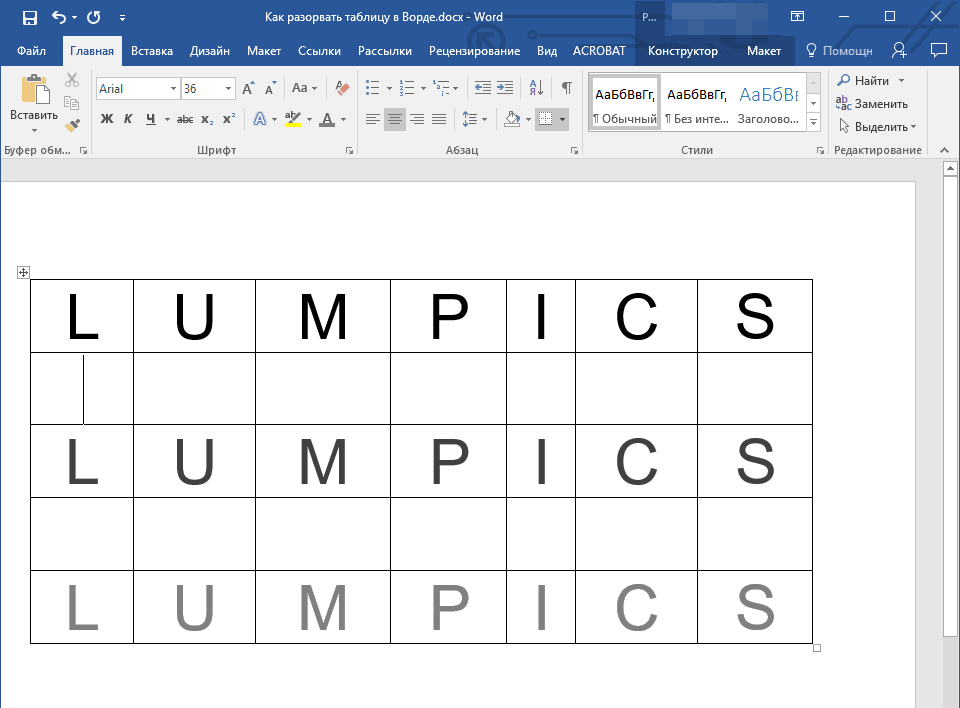
Task: Toggle paragraph marks (¶) display
Action: point(566,89)
